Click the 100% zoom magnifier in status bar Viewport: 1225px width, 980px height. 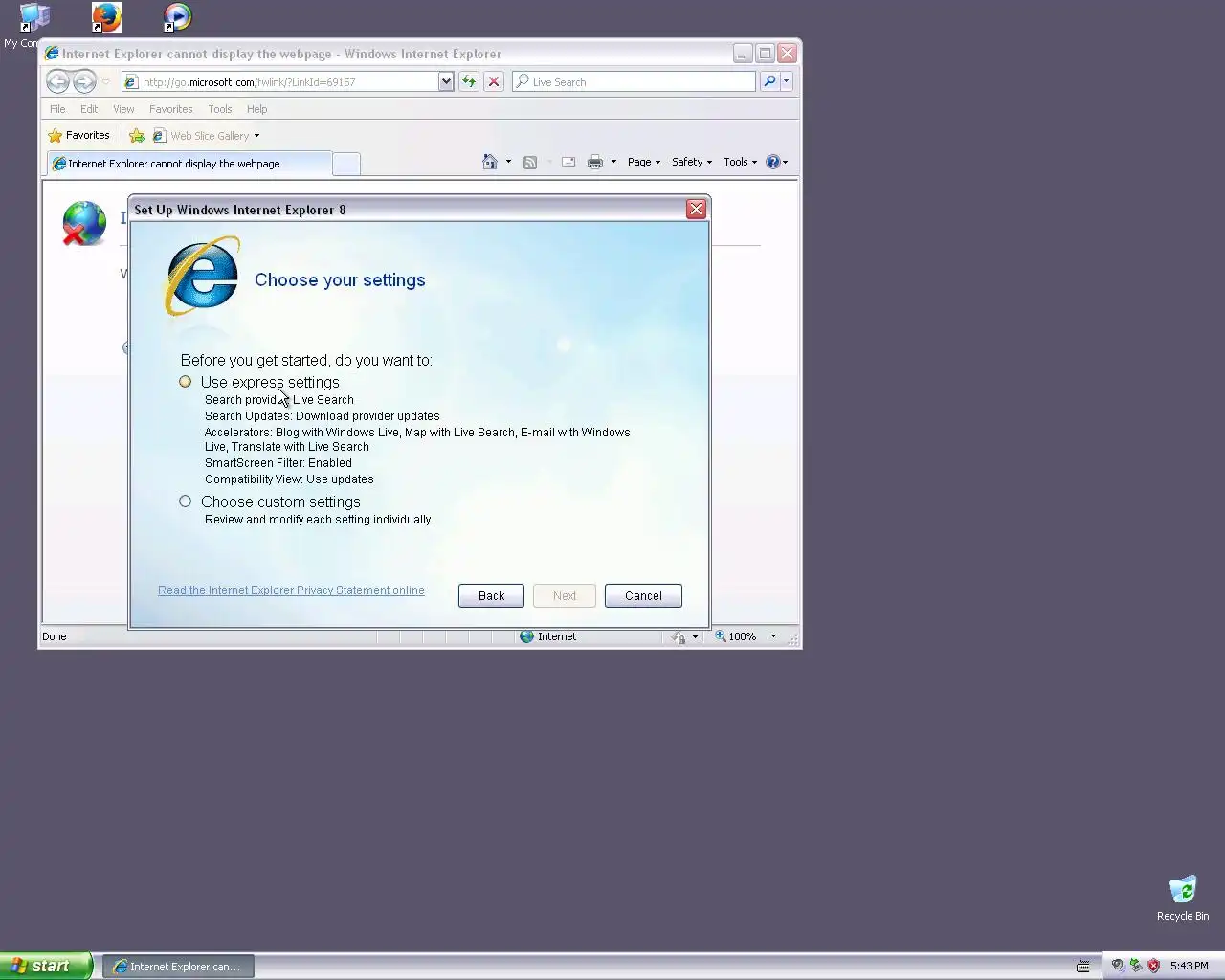point(721,636)
